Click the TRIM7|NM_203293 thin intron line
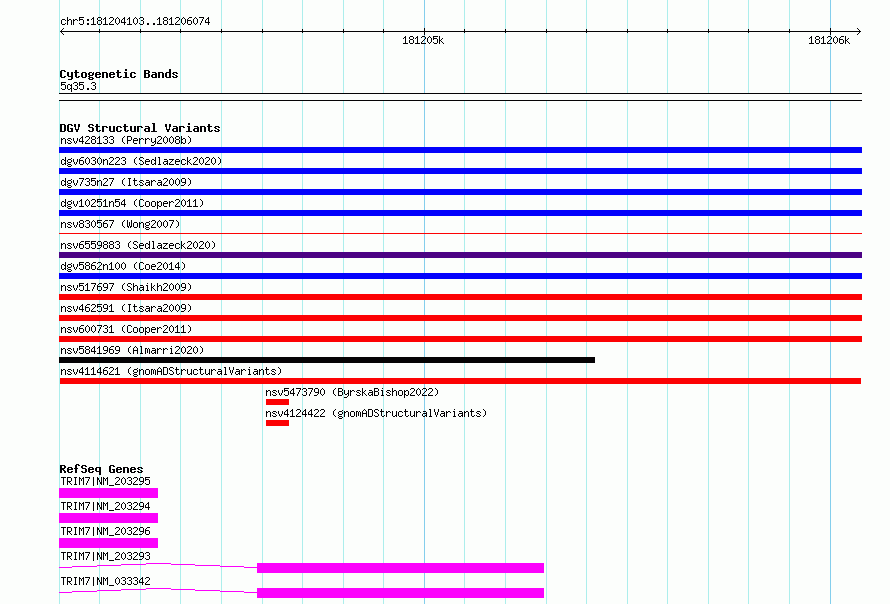890x604 pixels. 158,565
